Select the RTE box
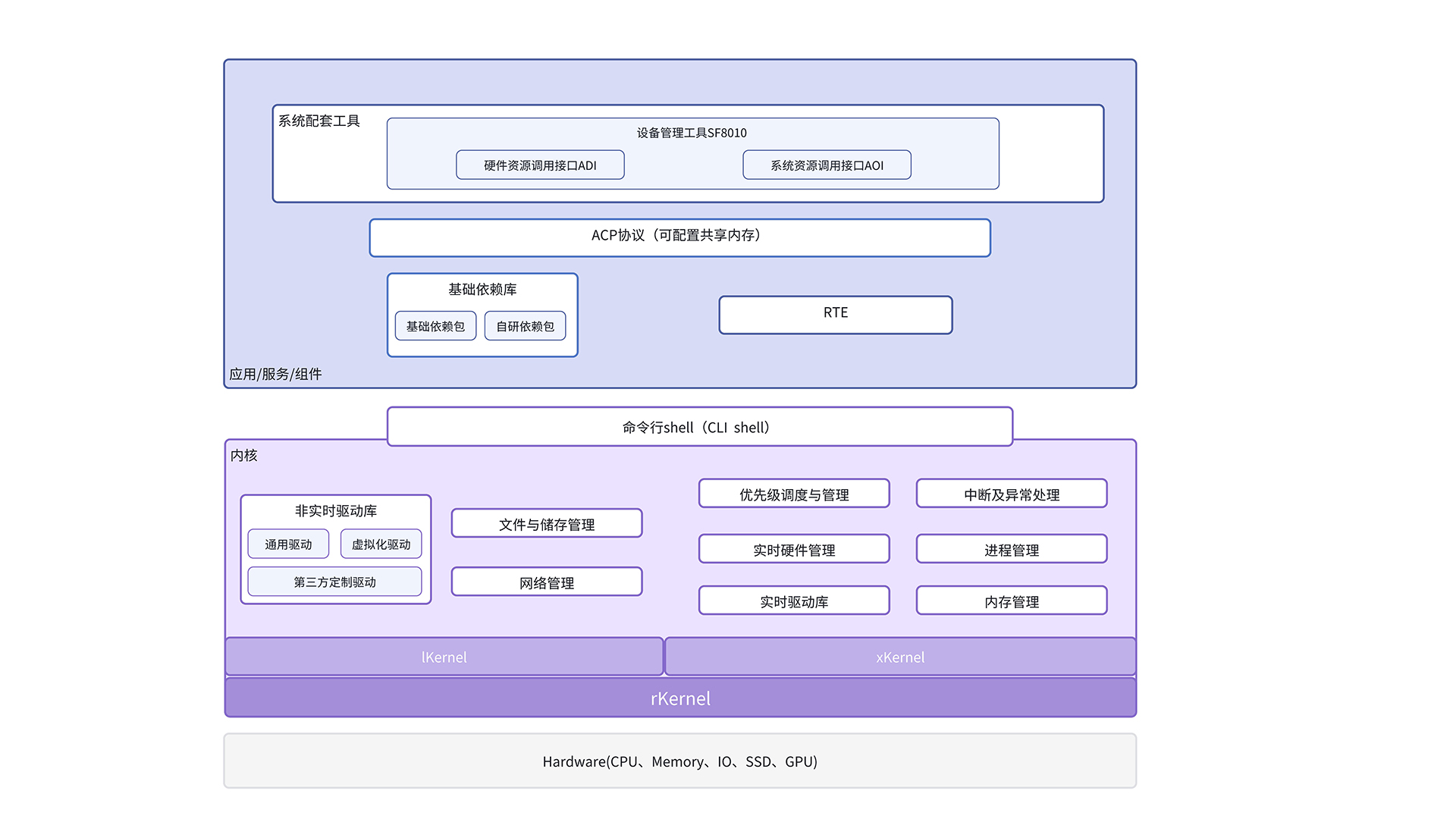This screenshot has width=1456, height=819. click(x=835, y=314)
